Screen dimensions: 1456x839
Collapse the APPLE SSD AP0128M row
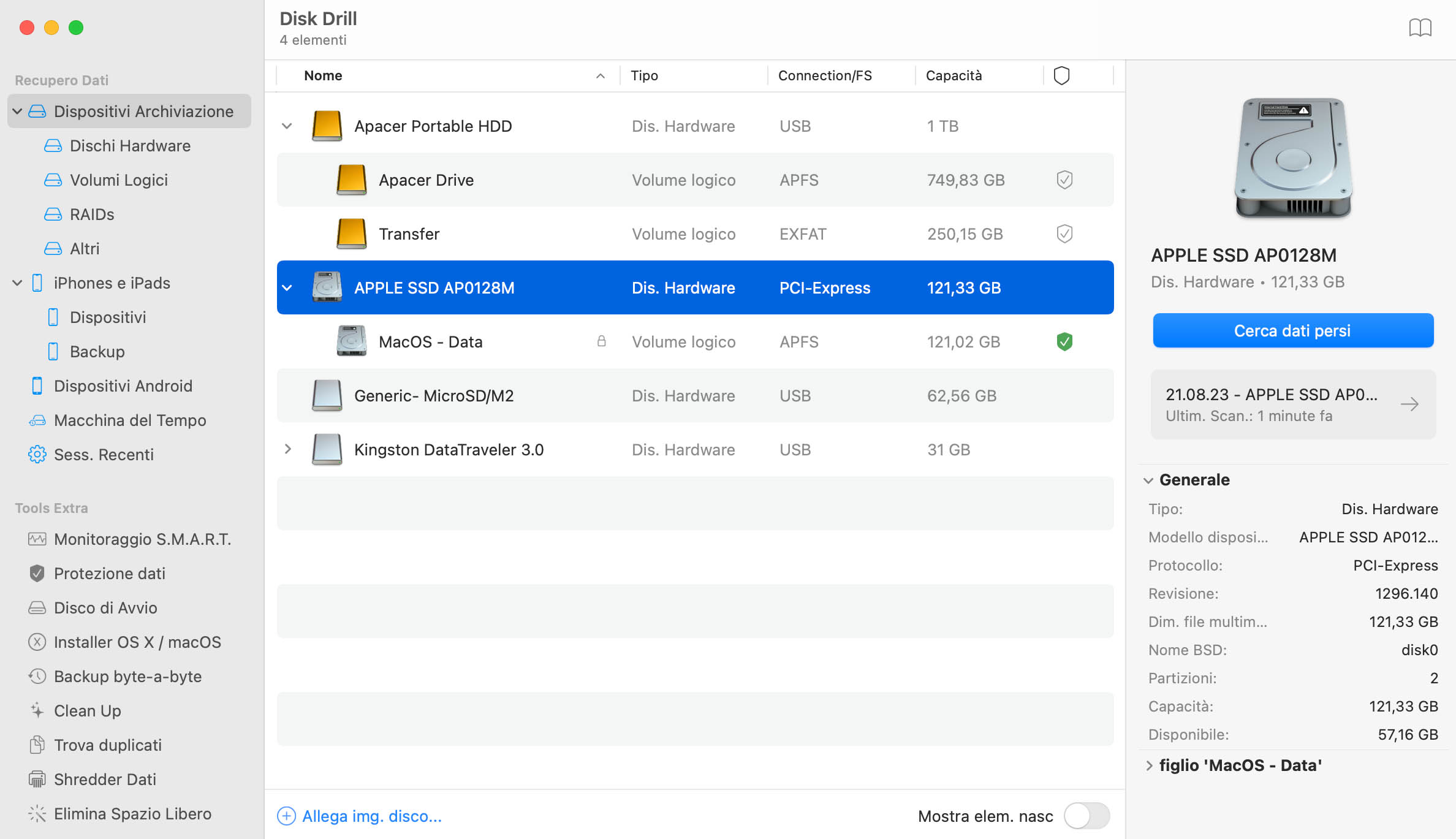coord(287,287)
